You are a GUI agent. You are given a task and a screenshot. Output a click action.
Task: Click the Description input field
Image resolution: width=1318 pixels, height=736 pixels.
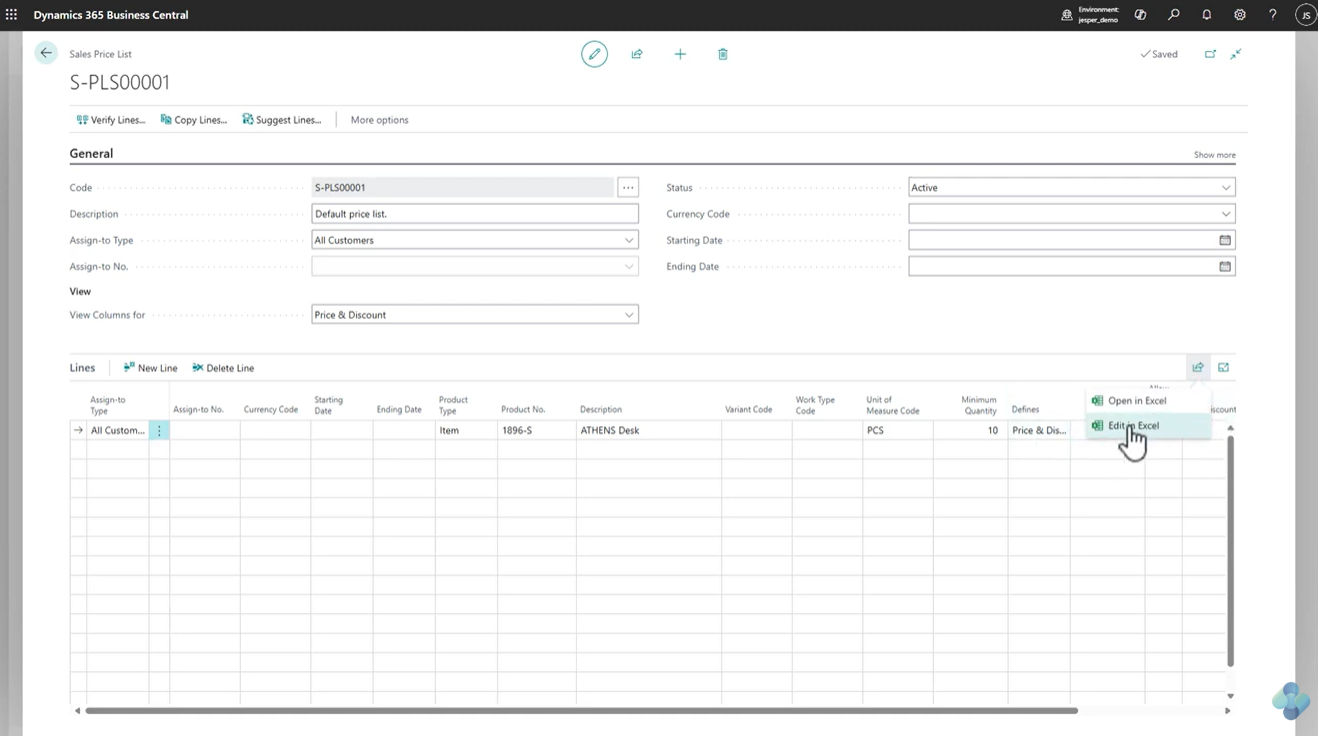pyautogui.click(x=475, y=214)
